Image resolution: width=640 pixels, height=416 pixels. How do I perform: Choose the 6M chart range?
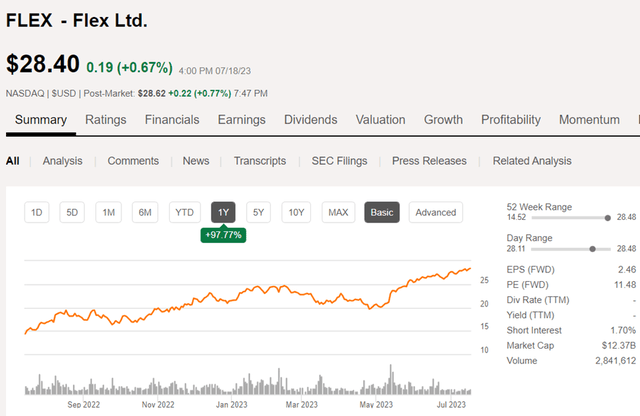tap(145, 212)
